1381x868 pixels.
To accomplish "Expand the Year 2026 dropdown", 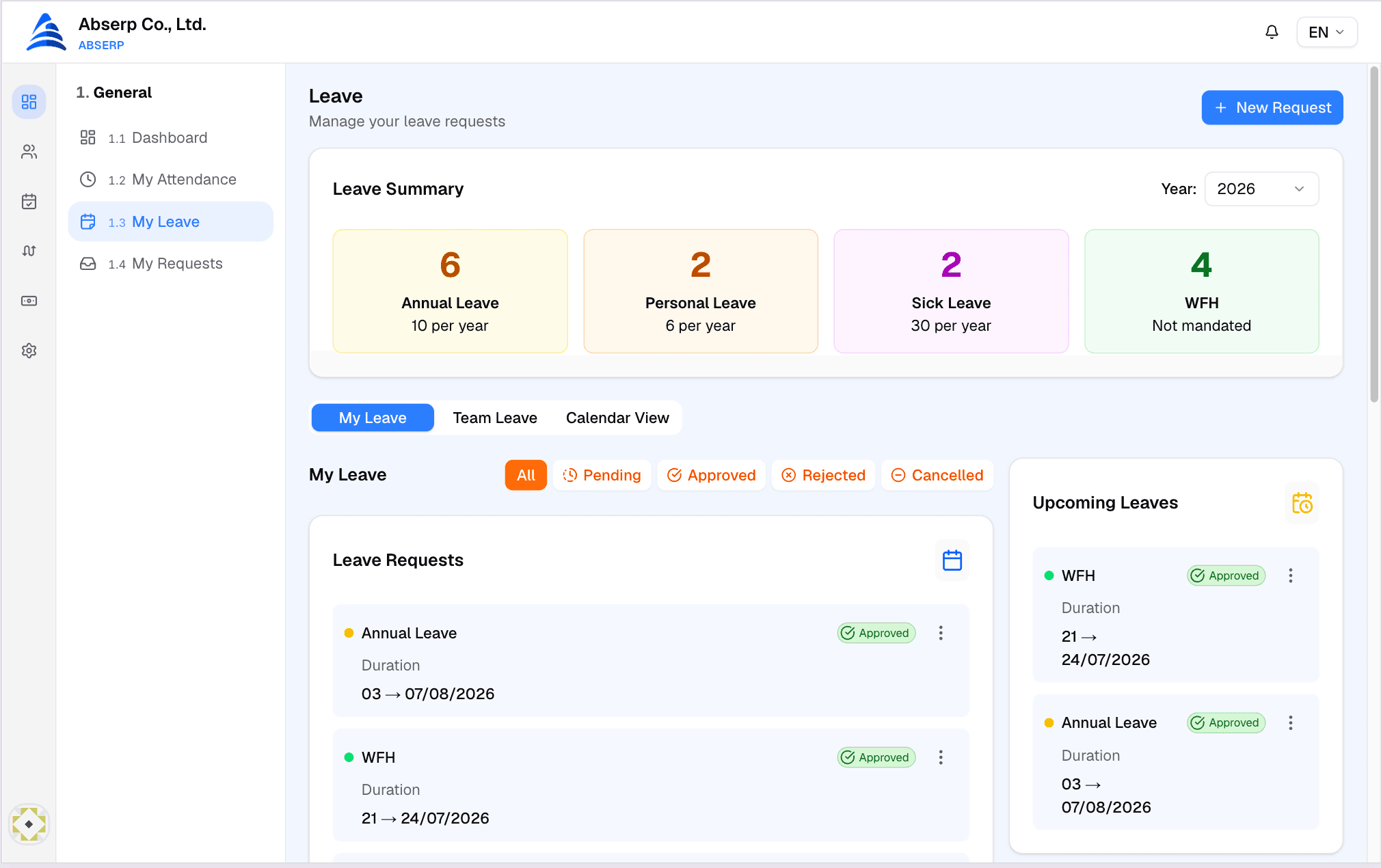I will pos(1261,189).
